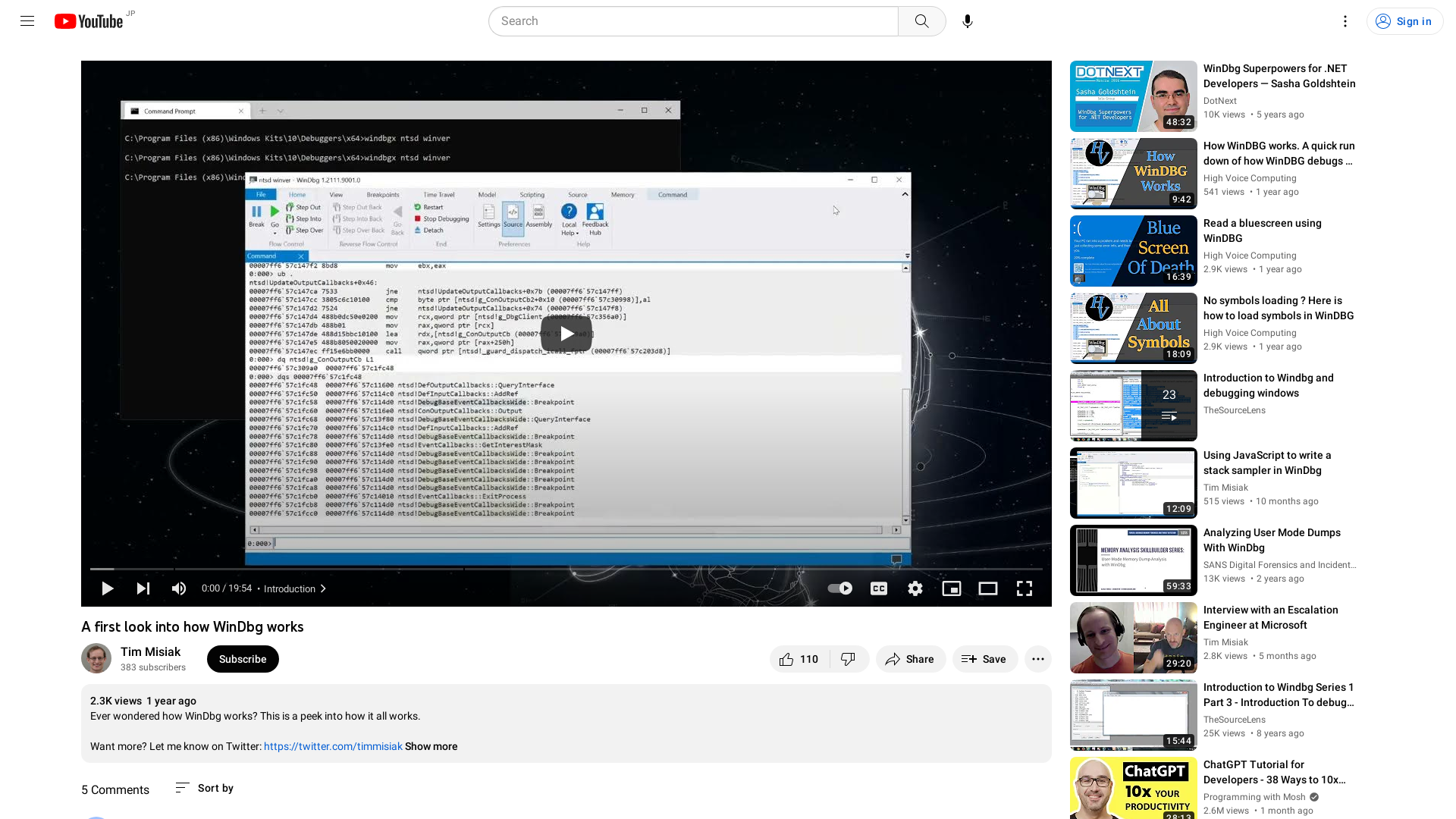This screenshot has height=819, width=1456.
Task: Expand description with Show more
Action: (x=431, y=746)
